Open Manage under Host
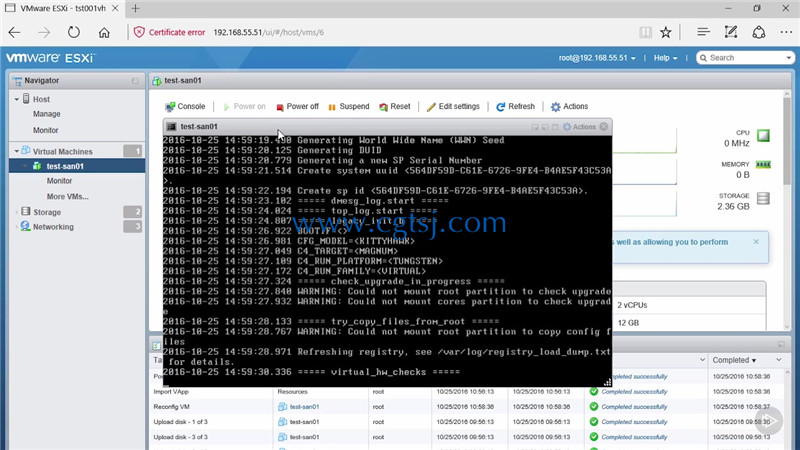Image resolution: width=800 pixels, height=450 pixels. tap(46, 114)
